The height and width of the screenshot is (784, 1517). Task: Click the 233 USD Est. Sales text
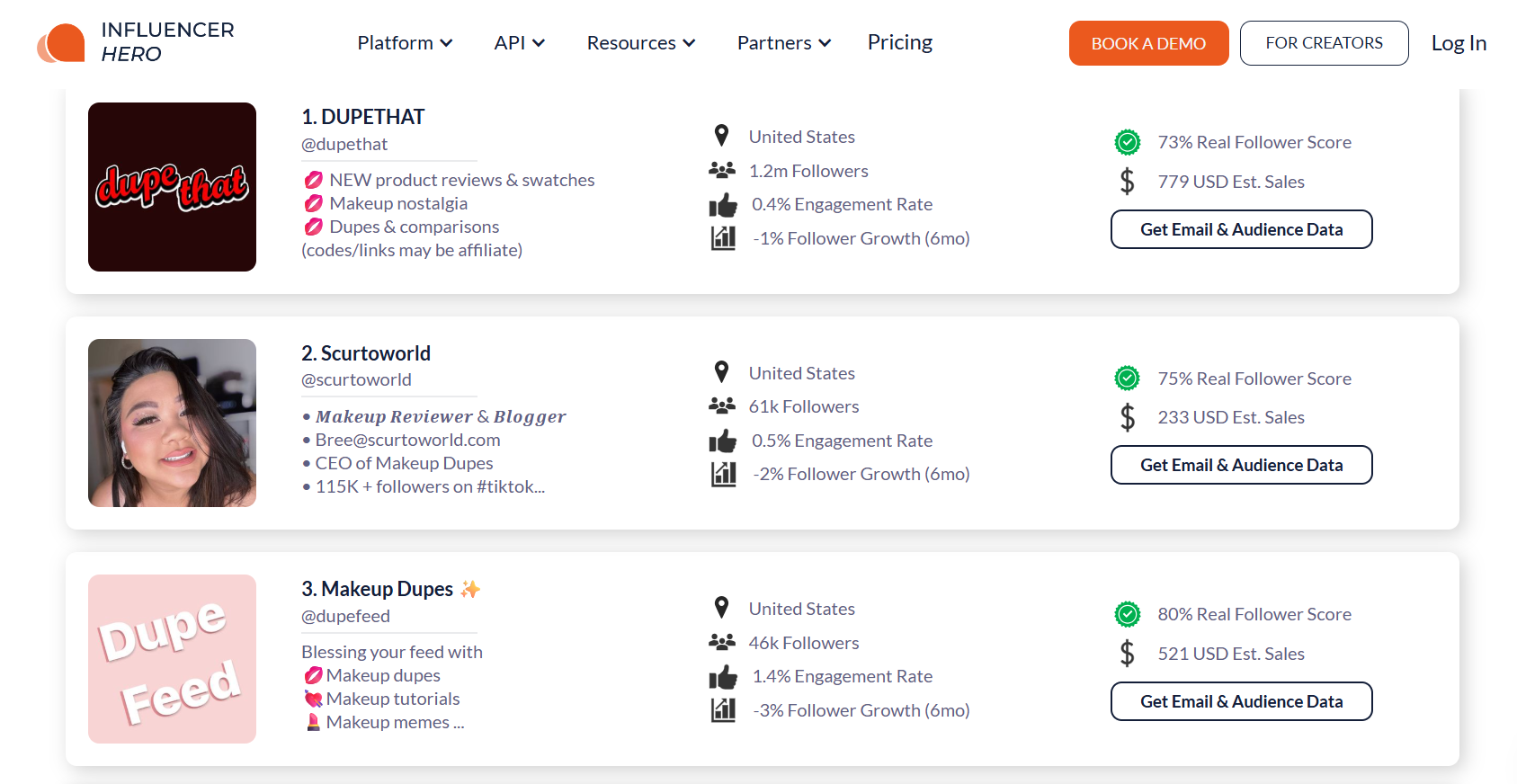(1231, 417)
